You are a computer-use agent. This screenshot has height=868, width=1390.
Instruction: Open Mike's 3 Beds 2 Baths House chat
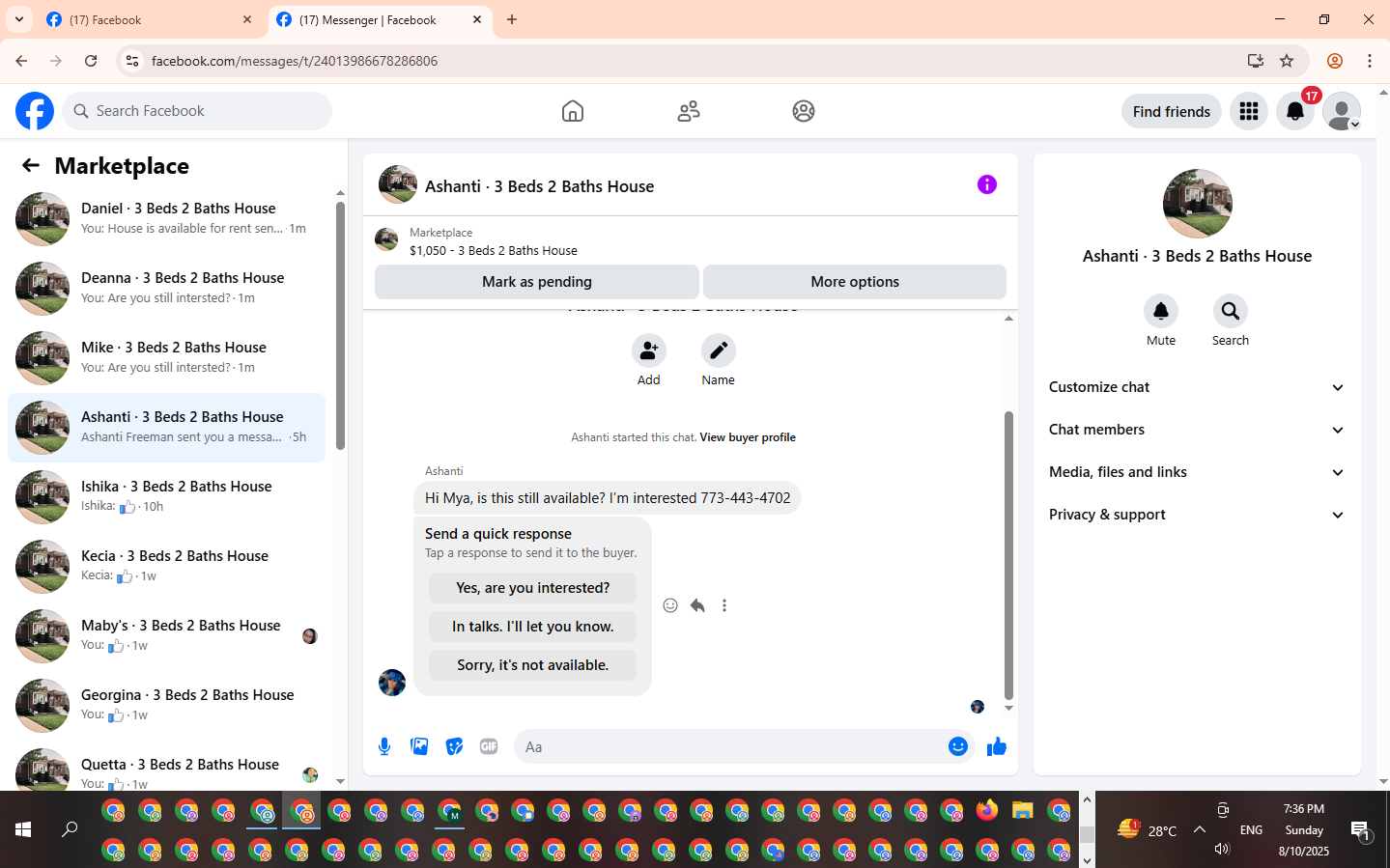pos(167,358)
